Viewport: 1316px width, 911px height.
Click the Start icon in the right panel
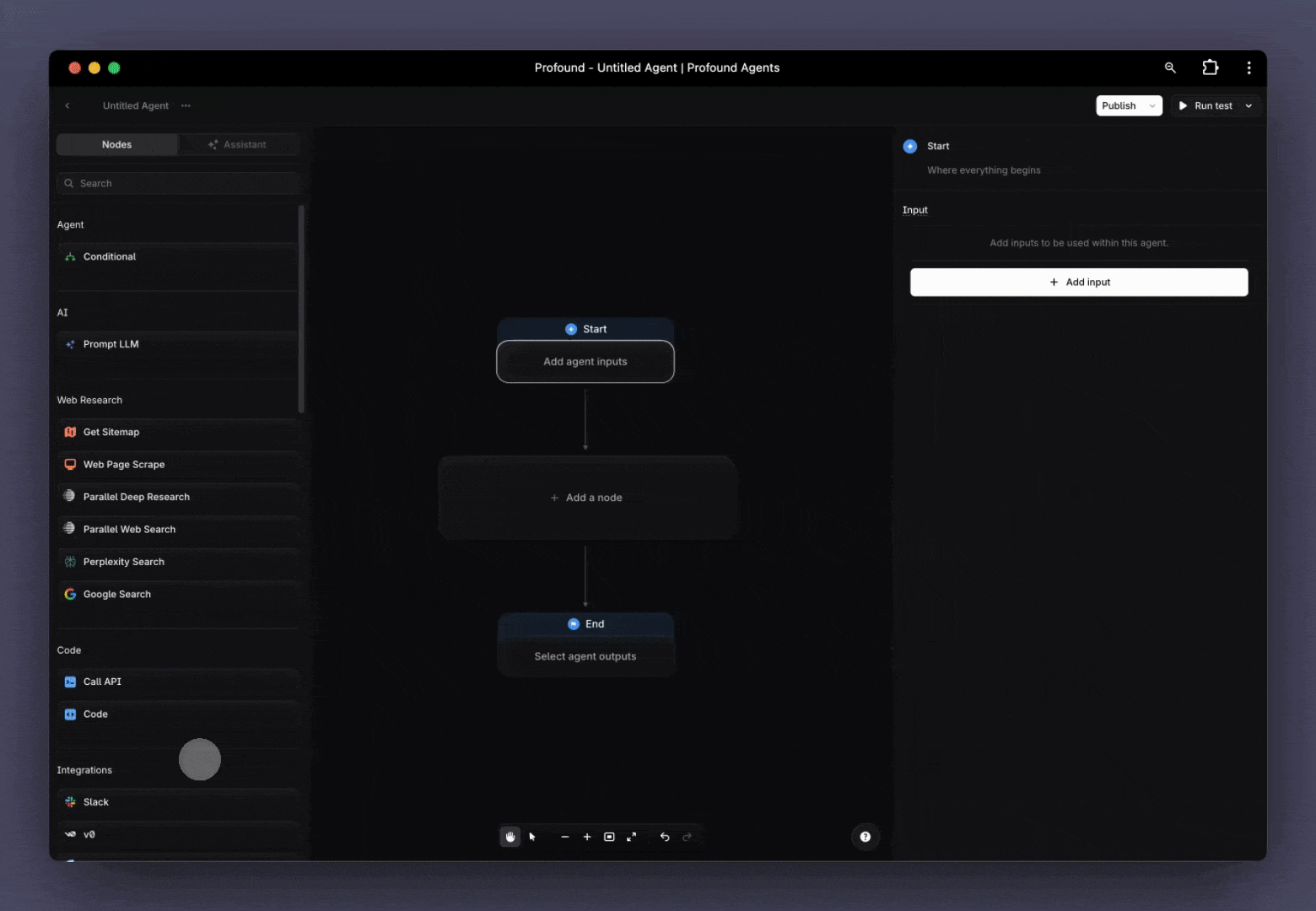pyautogui.click(x=909, y=146)
